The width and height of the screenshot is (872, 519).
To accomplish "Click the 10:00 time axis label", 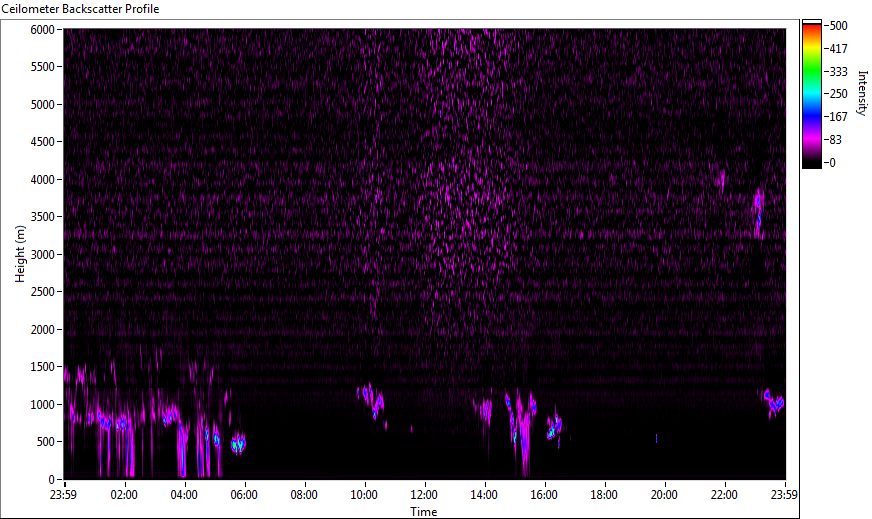I will [x=364, y=495].
